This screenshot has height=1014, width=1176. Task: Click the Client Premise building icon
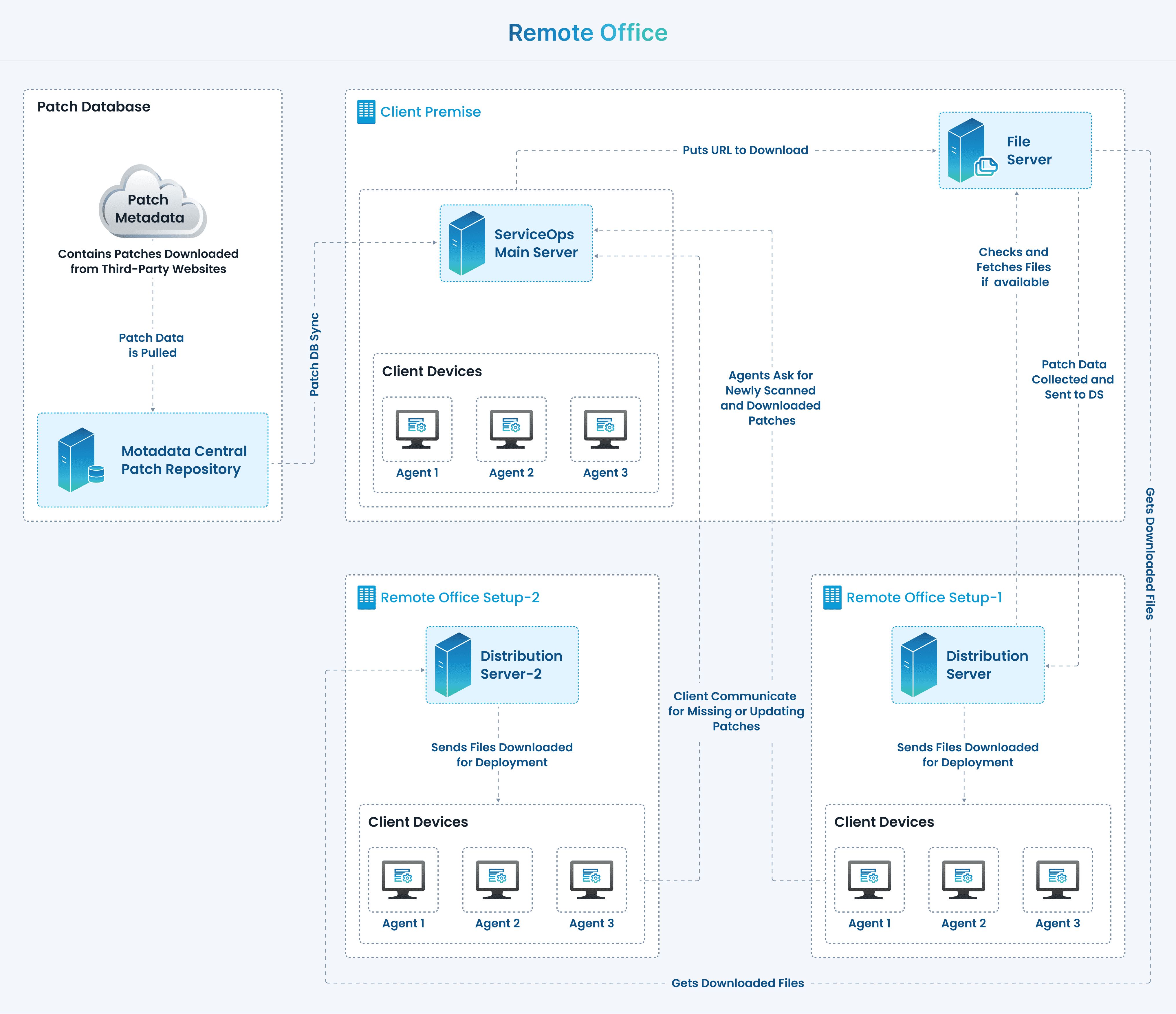tap(366, 112)
